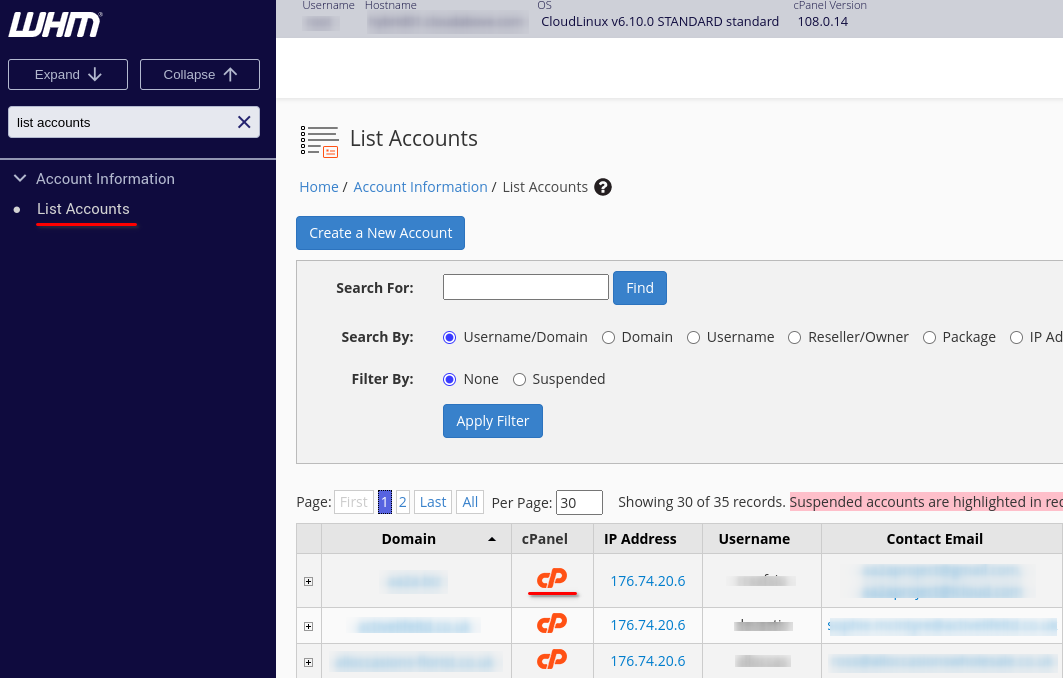The height and width of the screenshot is (678, 1063).
Task: Collapse the Account Information sidebar section
Action: pyautogui.click(x=20, y=179)
